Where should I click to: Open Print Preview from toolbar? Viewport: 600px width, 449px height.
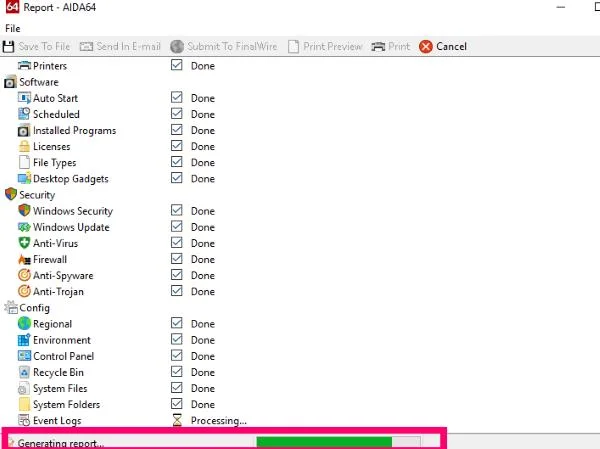[325, 46]
